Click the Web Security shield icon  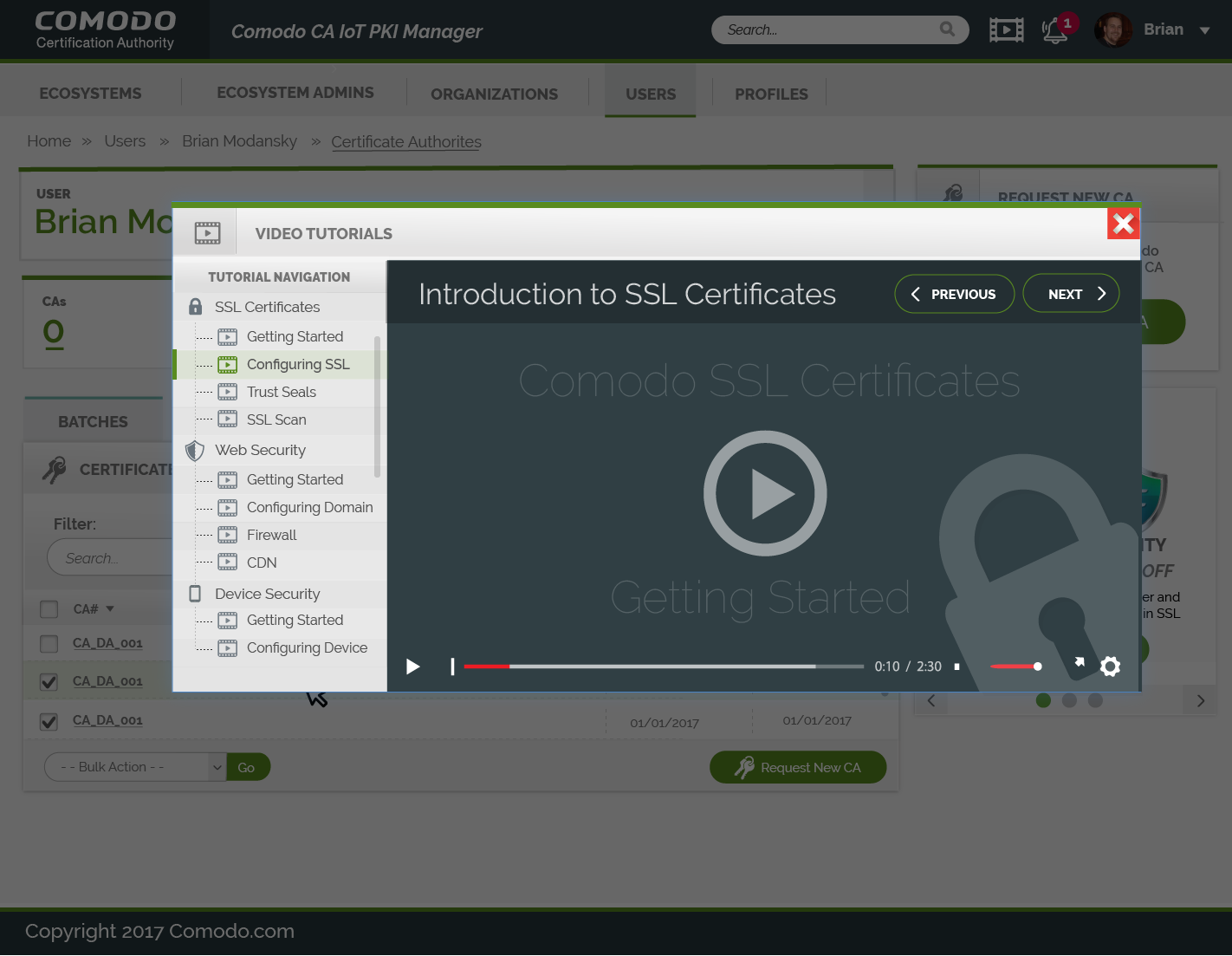(x=195, y=451)
